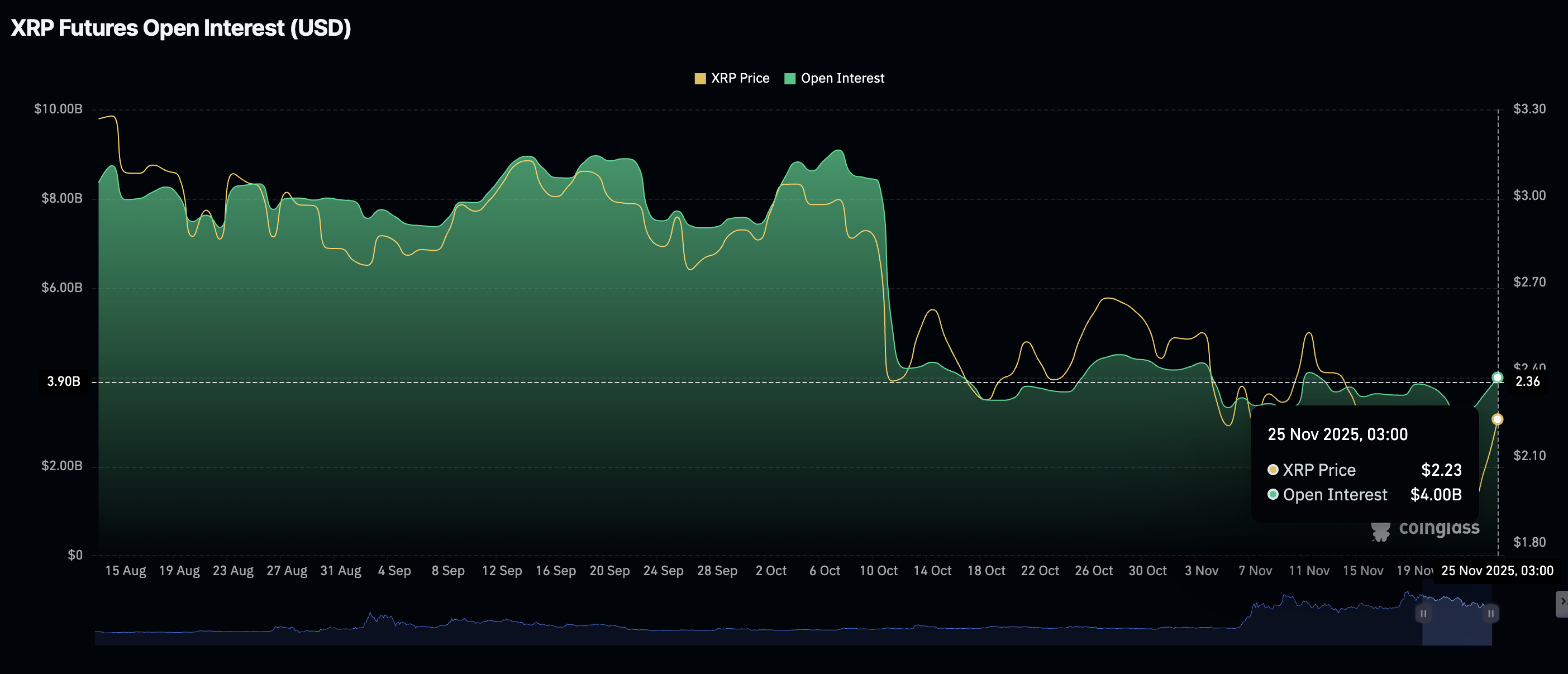Click the right pause-style handle on navigator
Image resolution: width=1568 pixels, height=674 pixels.
[x=1491, y=614]
